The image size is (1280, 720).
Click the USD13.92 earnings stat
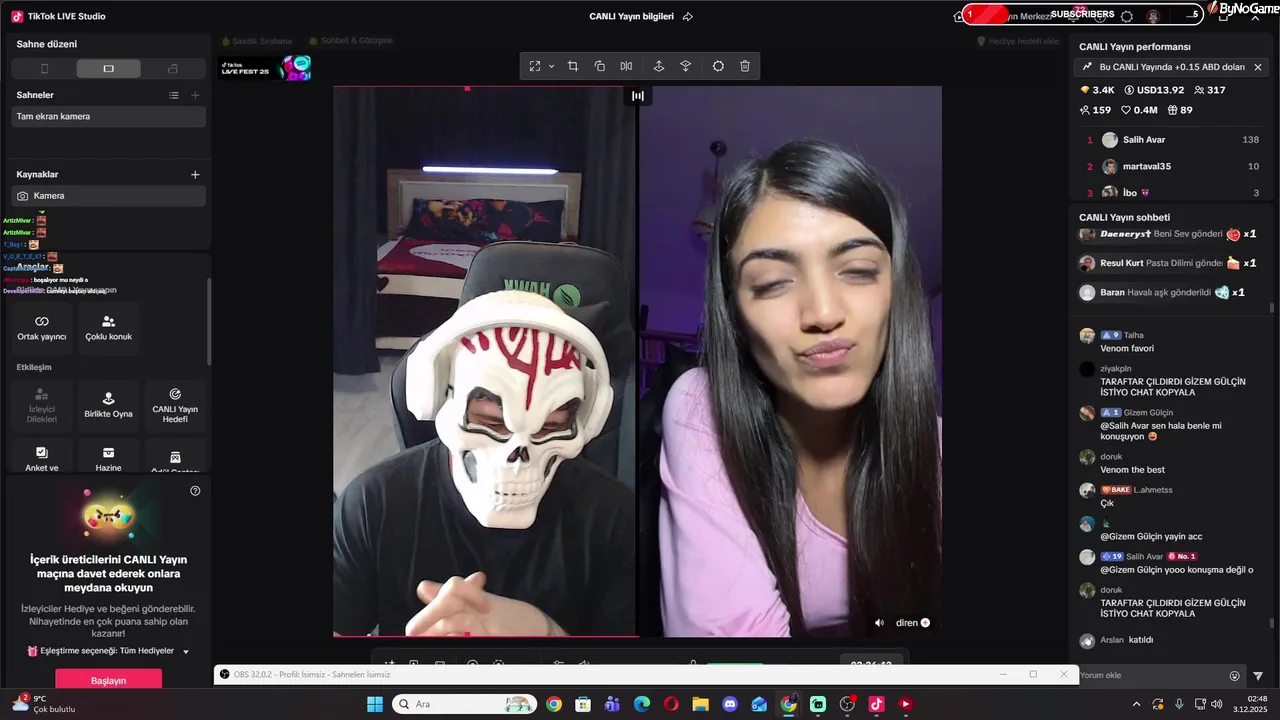(1153, 90)
